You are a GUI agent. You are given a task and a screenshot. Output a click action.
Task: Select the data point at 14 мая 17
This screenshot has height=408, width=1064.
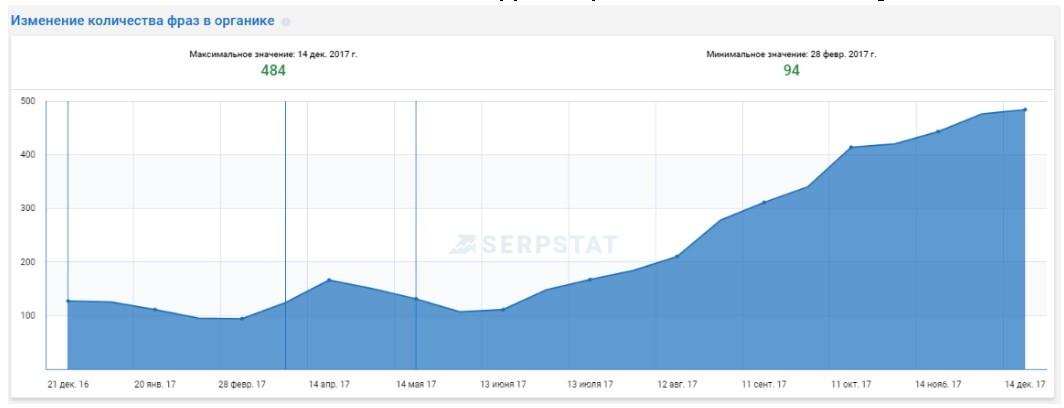[x=416, y=298]
